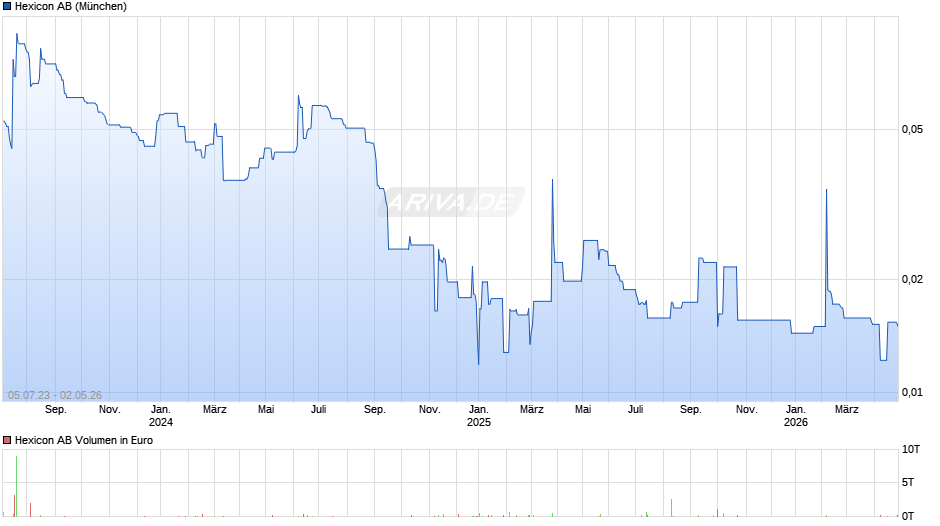Viewport: 940px width, 526px height.
Task: Click the price spike peak in March 2025
Action: (552, 180)
